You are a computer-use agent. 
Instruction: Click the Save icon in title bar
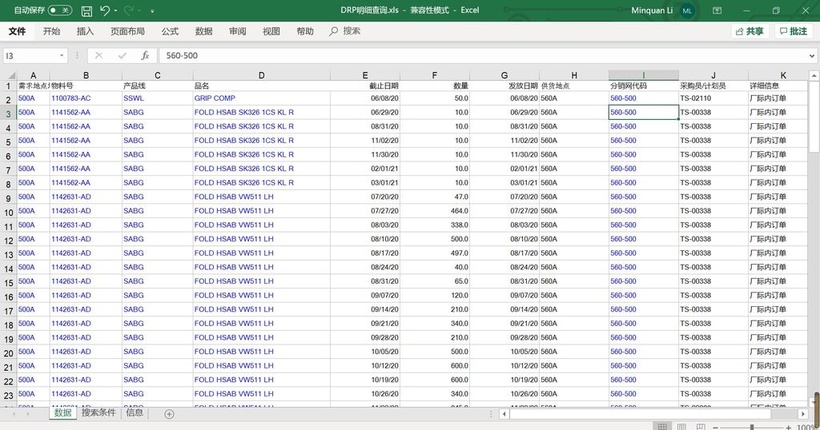pyautogui.click(x=87, y=10)
